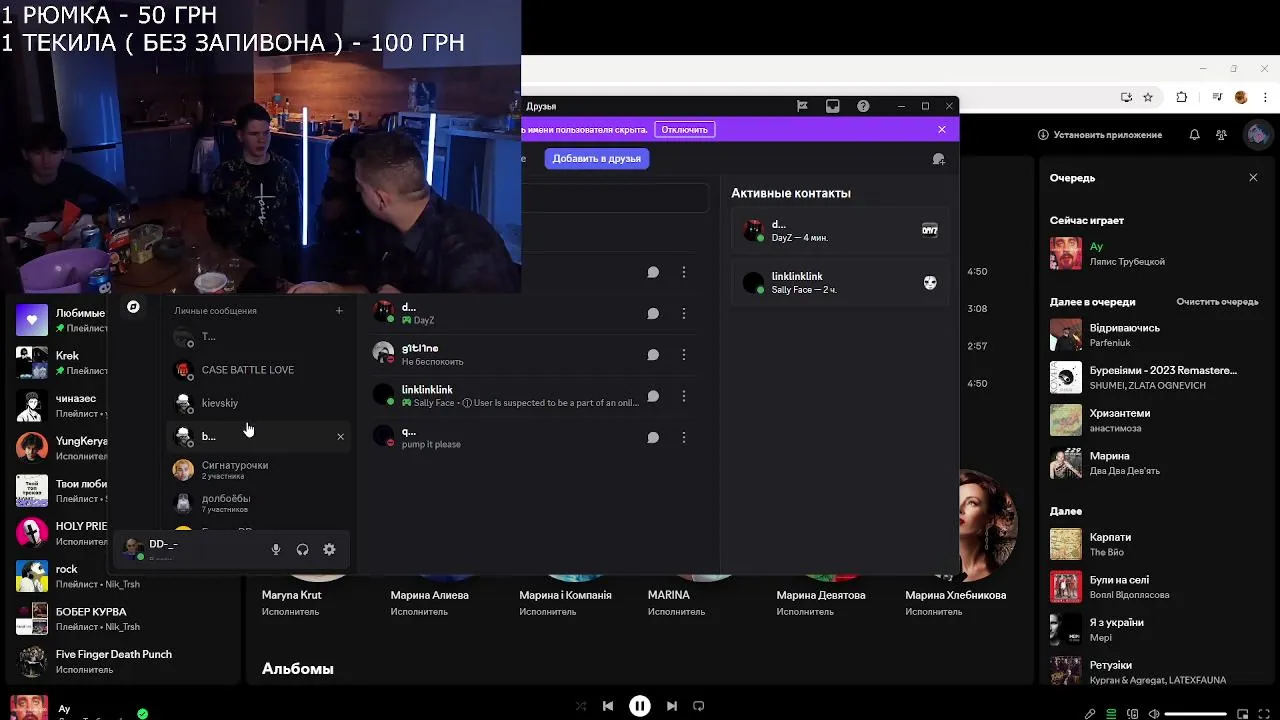The image size is (1280, 720).
Task: Open more options for pump it please friend
Action: pyautogui.click(x=684, y=437)
